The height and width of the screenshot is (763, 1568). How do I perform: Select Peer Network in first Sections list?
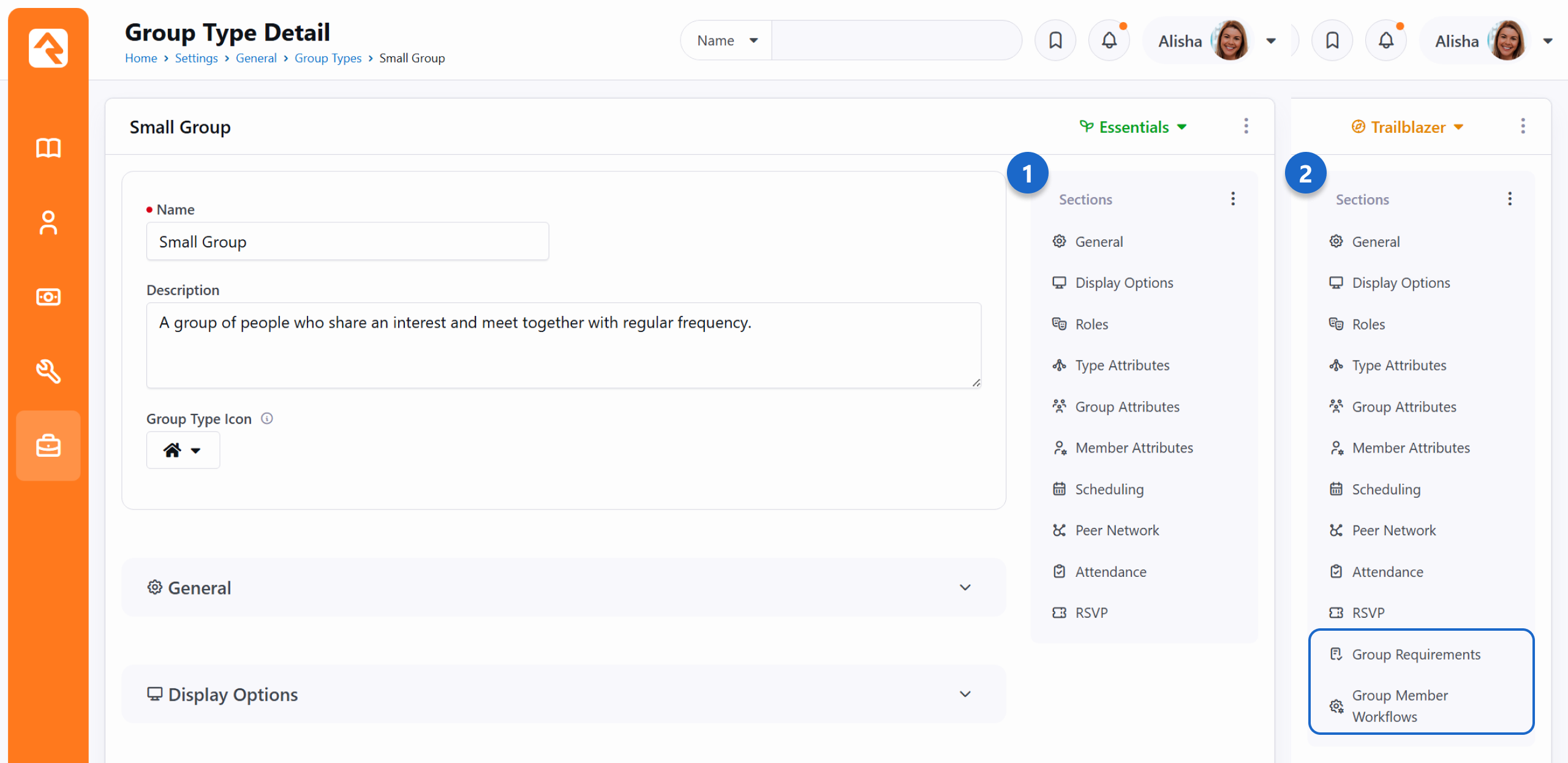click(x=1117, y=530)
